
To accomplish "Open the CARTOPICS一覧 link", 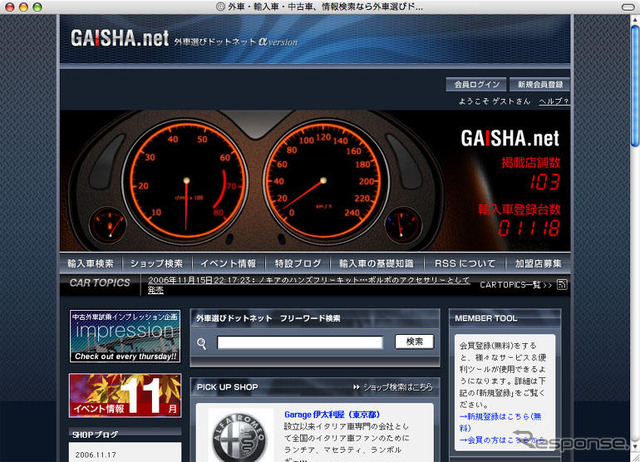I will pos(516,285).
